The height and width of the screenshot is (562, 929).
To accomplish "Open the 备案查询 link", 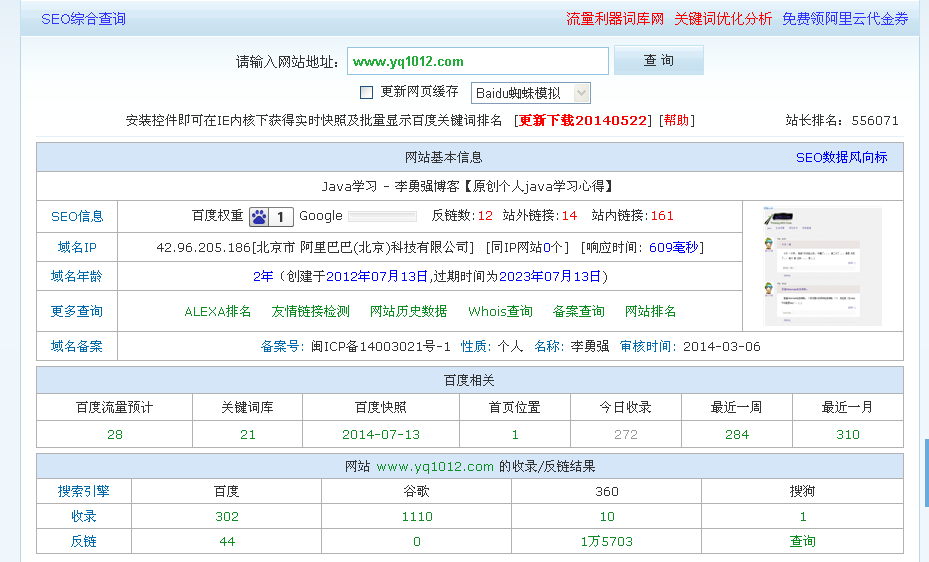I will pyautogui.click(x=578, y=311).
